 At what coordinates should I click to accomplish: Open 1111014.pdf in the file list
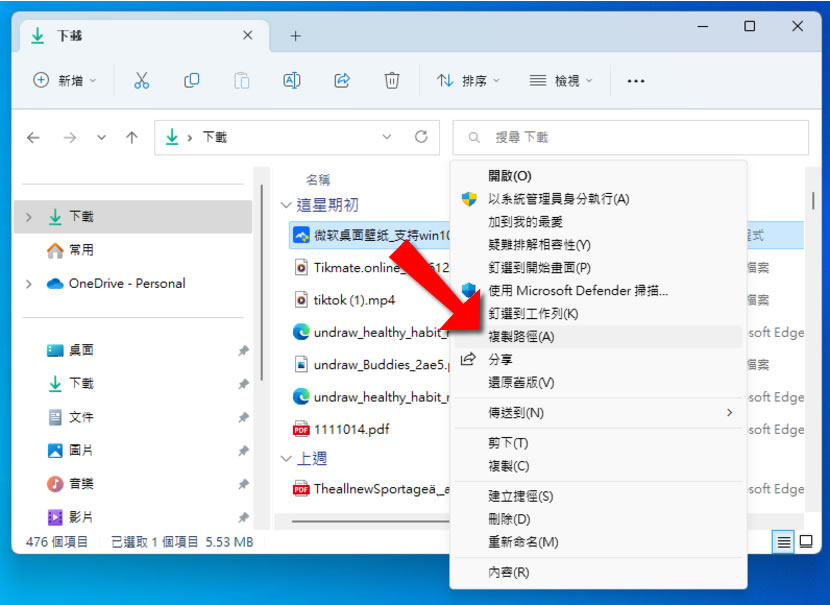click(350, 429)
